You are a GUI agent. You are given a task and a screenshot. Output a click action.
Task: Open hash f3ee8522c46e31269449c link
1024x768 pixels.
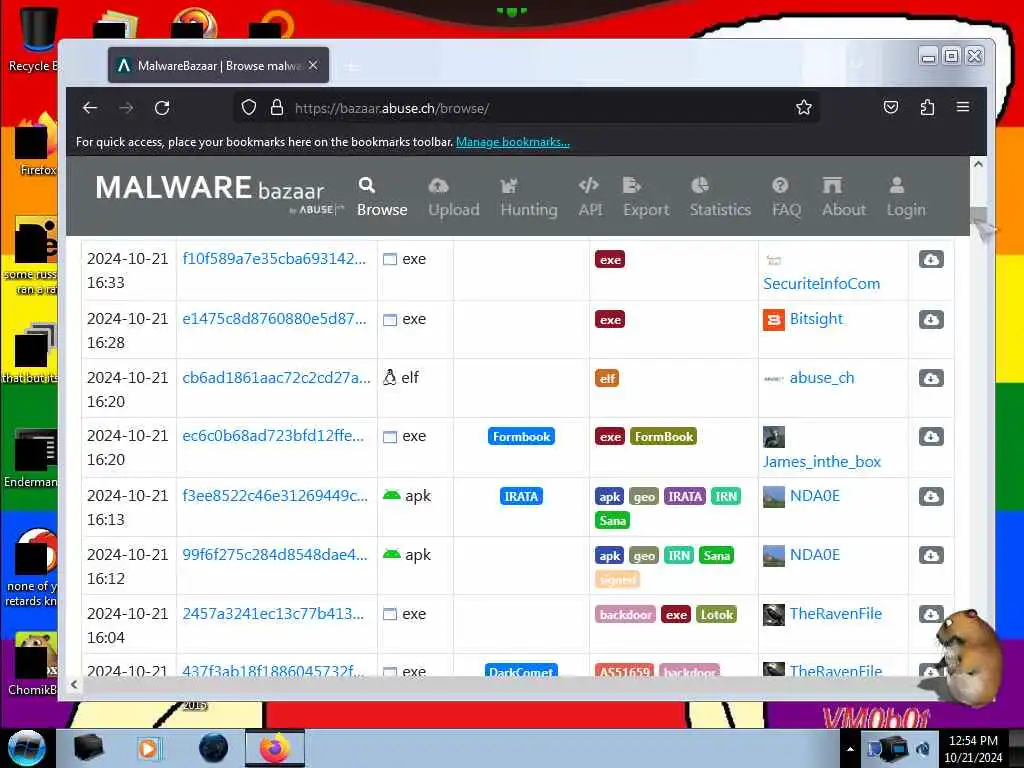pos(275,496)
